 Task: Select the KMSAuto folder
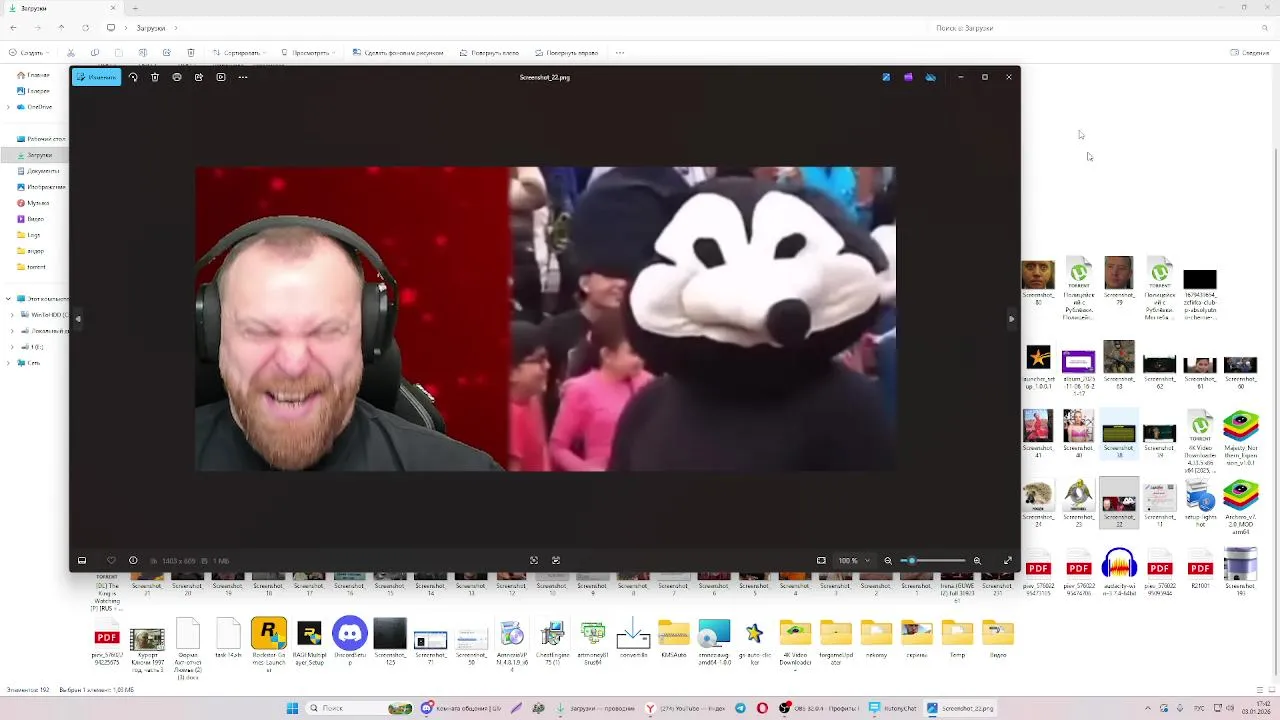coord(674,640)
